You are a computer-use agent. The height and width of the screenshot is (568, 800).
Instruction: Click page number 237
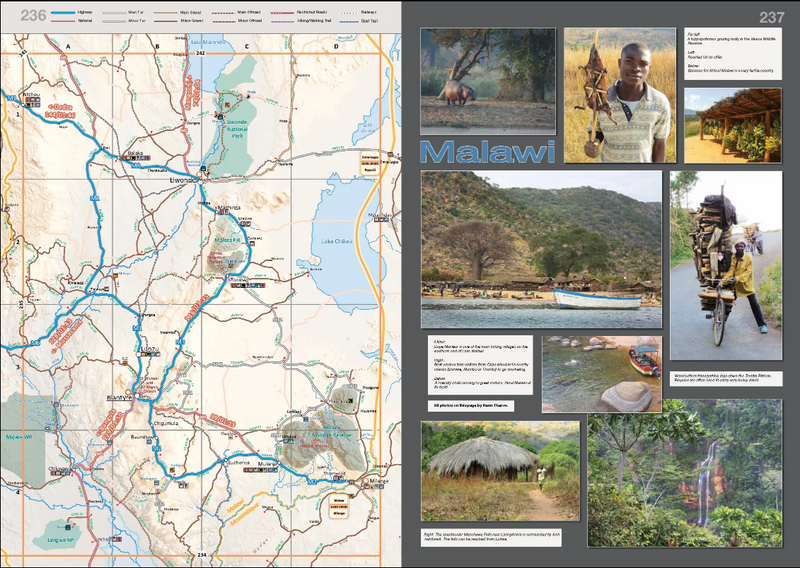(771, 18)
